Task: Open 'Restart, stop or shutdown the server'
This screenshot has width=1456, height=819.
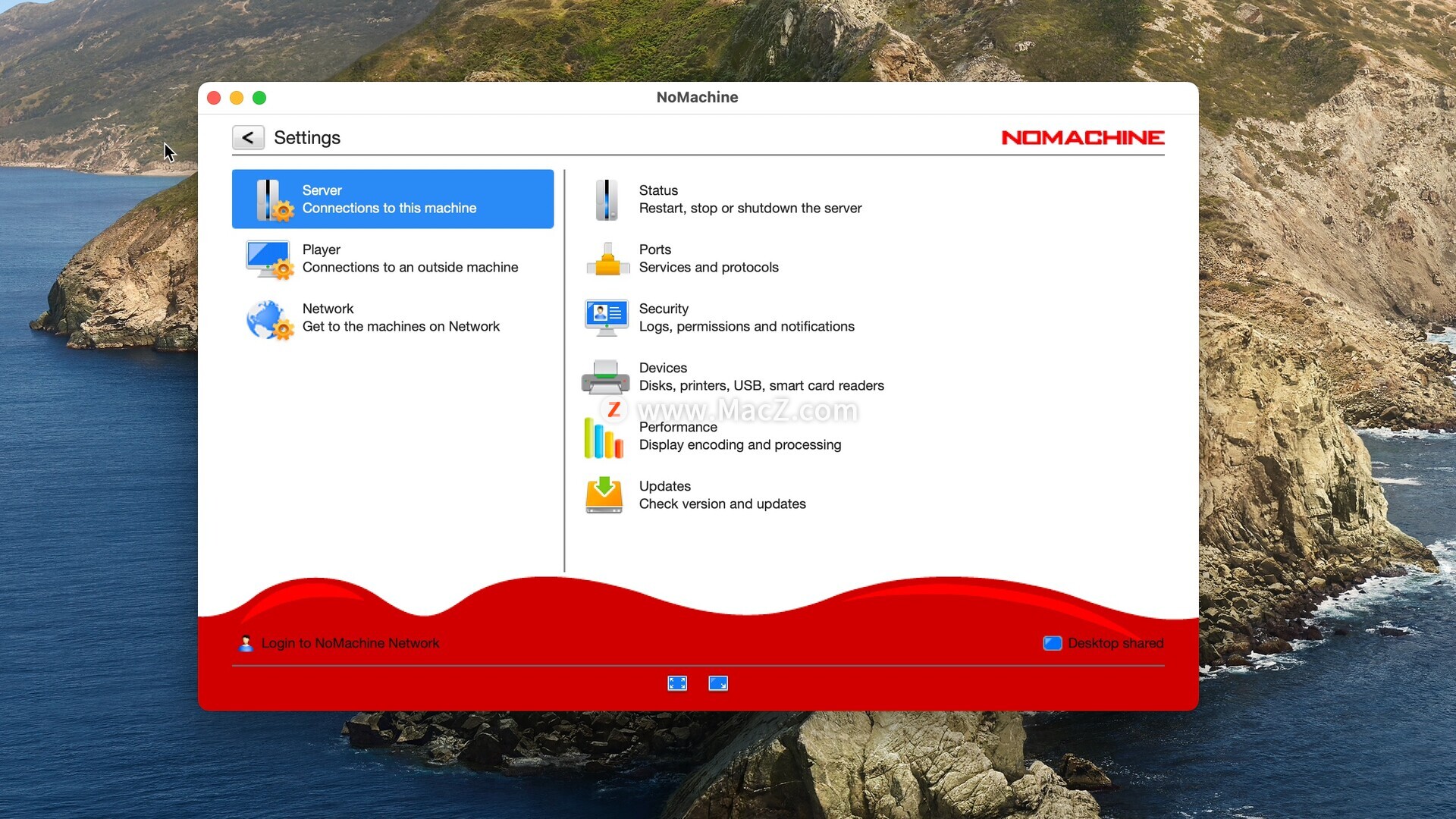Action: (x=750, y=208)
